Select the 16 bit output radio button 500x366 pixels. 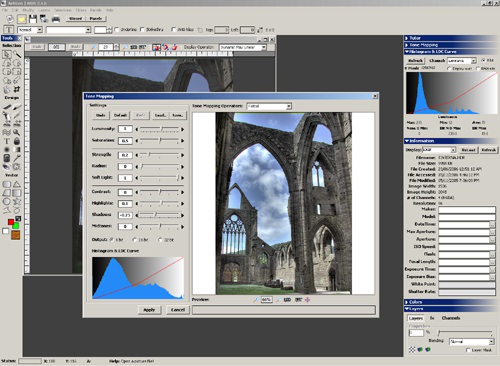[135, 240]
